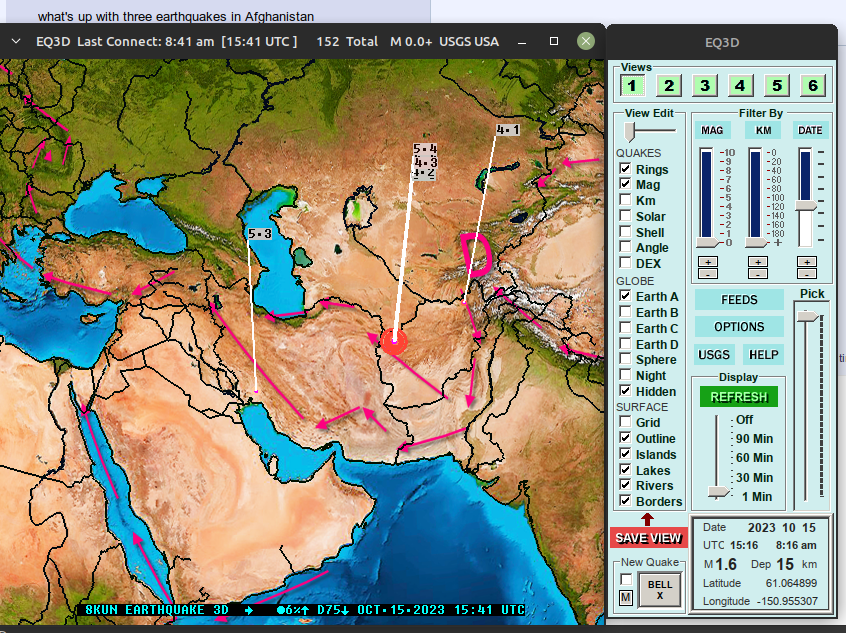Uncheck the Earth A globe option
846x633 pixels.
coord(625,296)
